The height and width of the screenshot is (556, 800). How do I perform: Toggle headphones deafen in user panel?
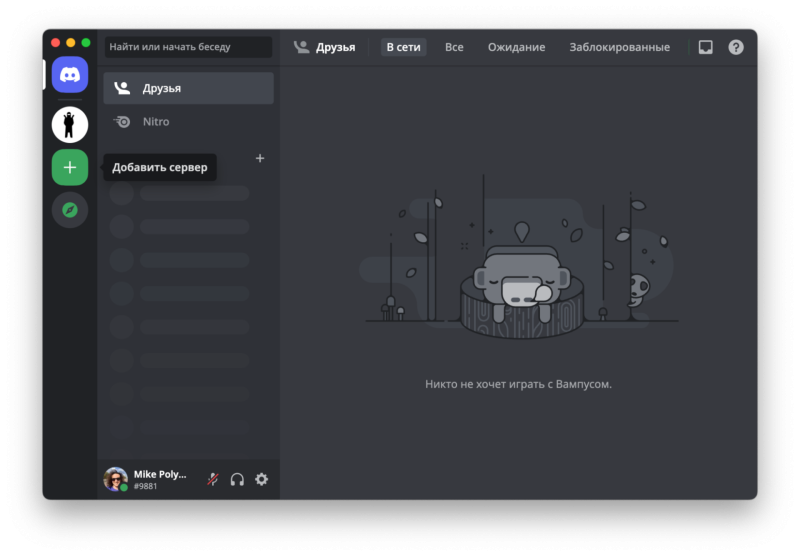[237, 479]
